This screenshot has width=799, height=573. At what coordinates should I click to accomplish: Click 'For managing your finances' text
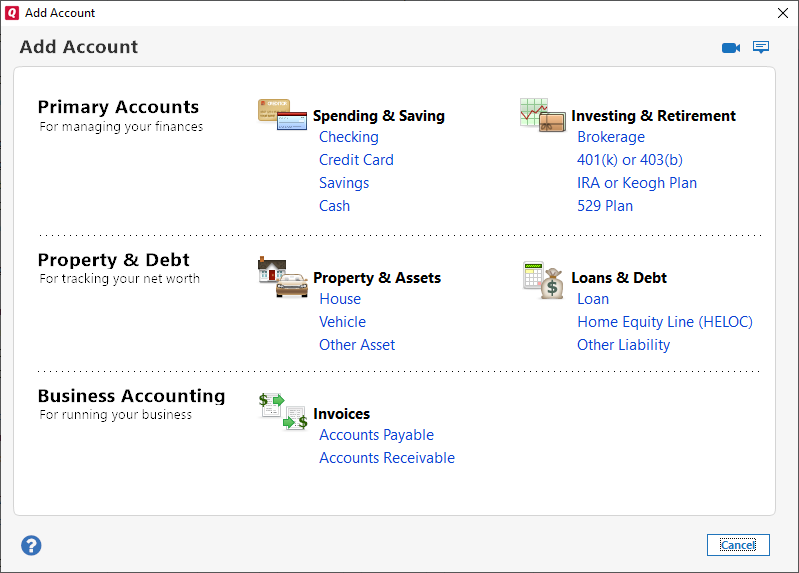point(121,127)
